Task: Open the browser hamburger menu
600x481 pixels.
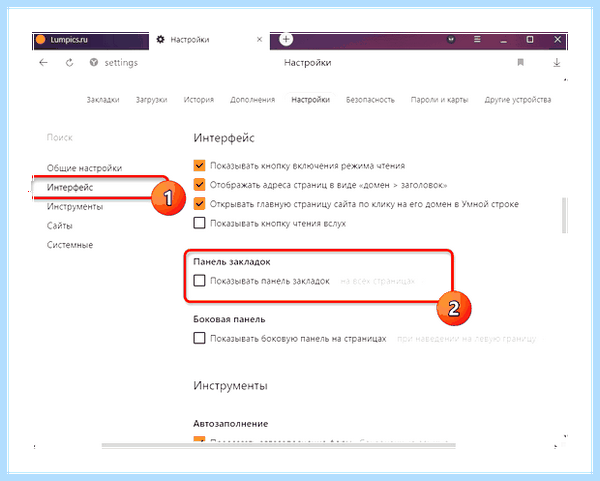Action: tap(477, 39)
